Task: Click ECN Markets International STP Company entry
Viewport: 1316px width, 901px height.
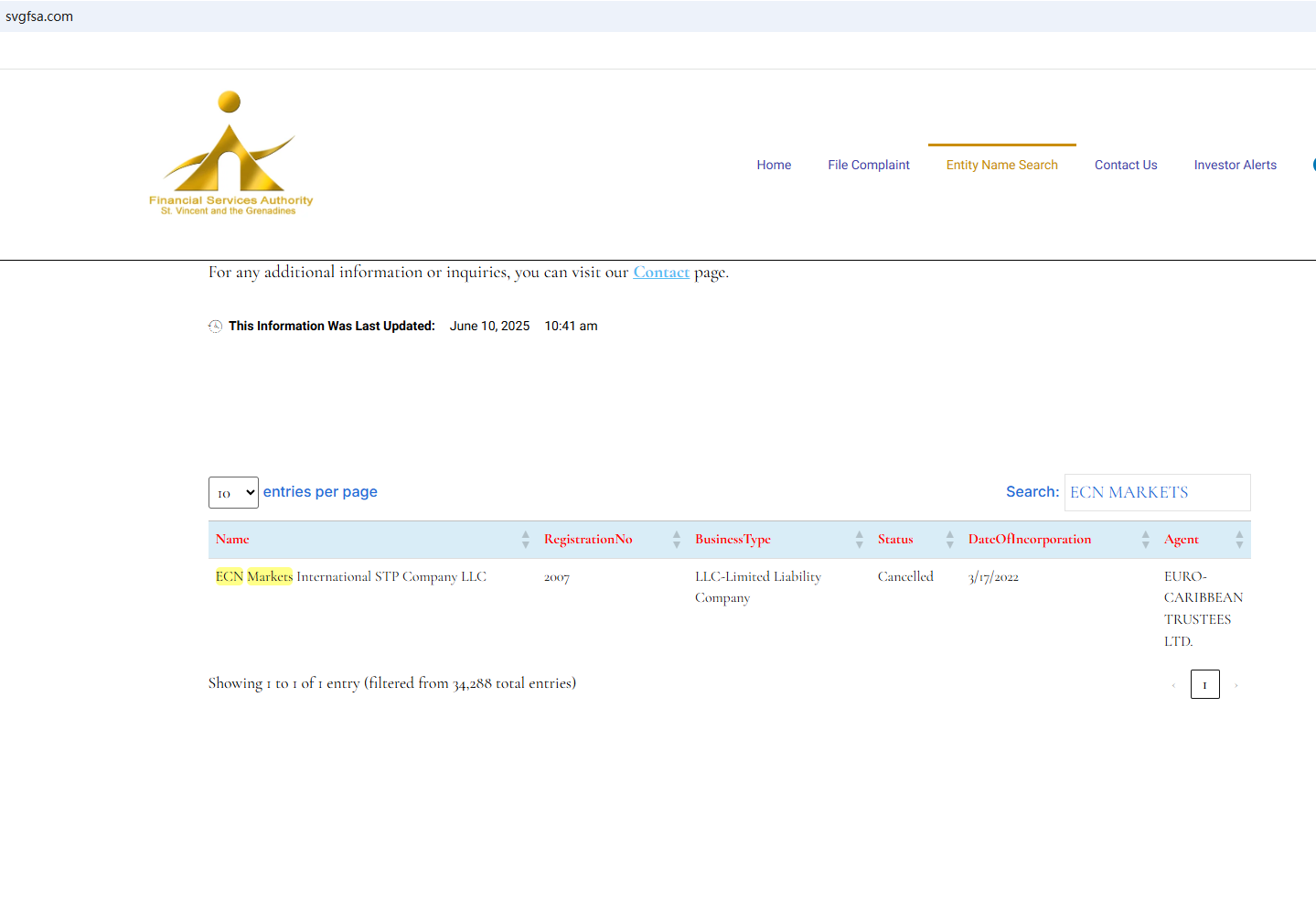Action: [x=351, y=577]
